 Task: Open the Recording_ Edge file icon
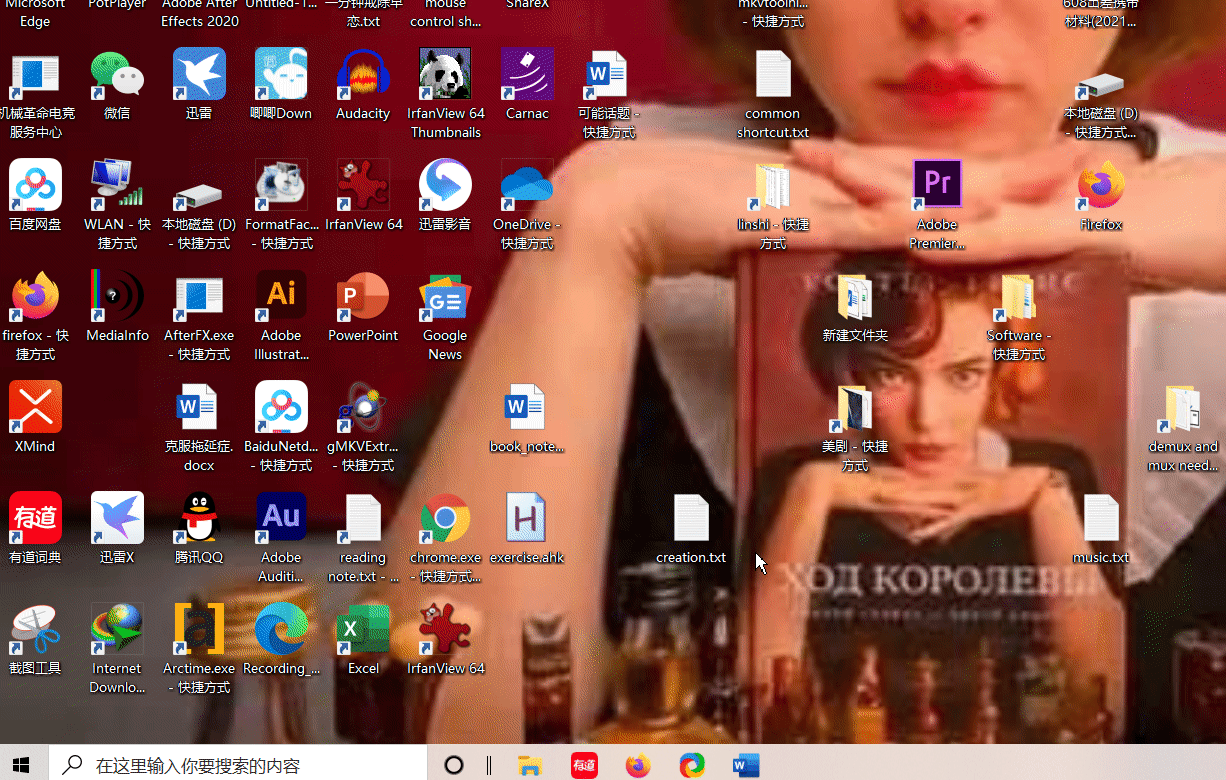[281, 629]
